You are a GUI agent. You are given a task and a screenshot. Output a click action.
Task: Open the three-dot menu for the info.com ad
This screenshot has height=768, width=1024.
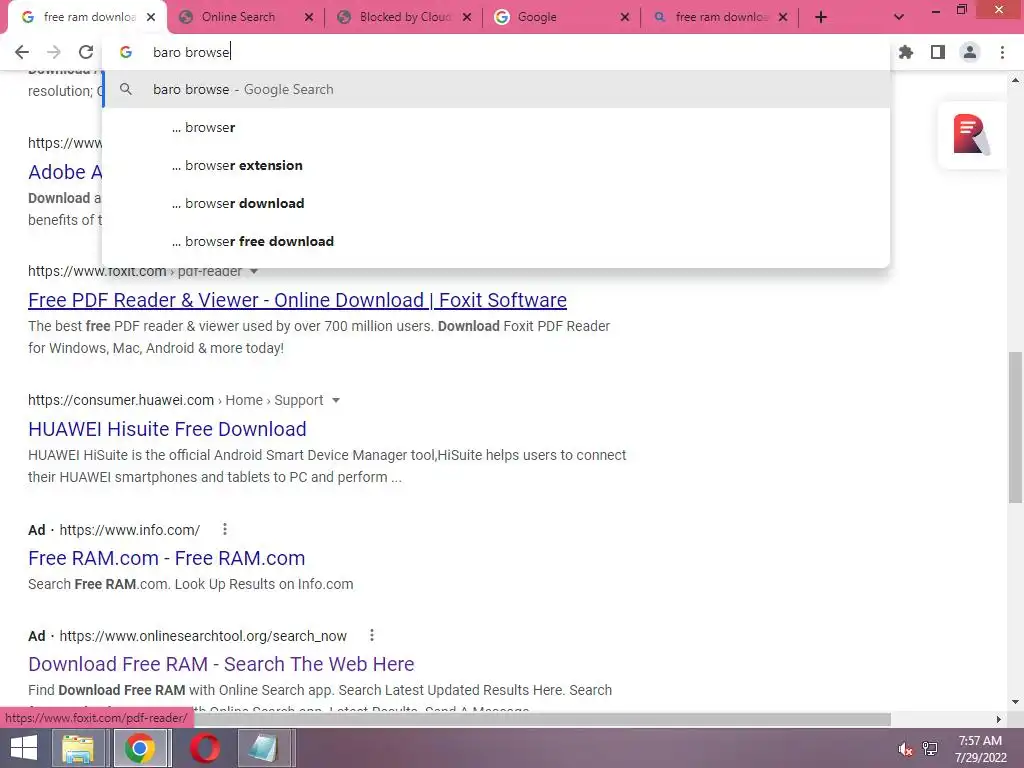[225, 530]
